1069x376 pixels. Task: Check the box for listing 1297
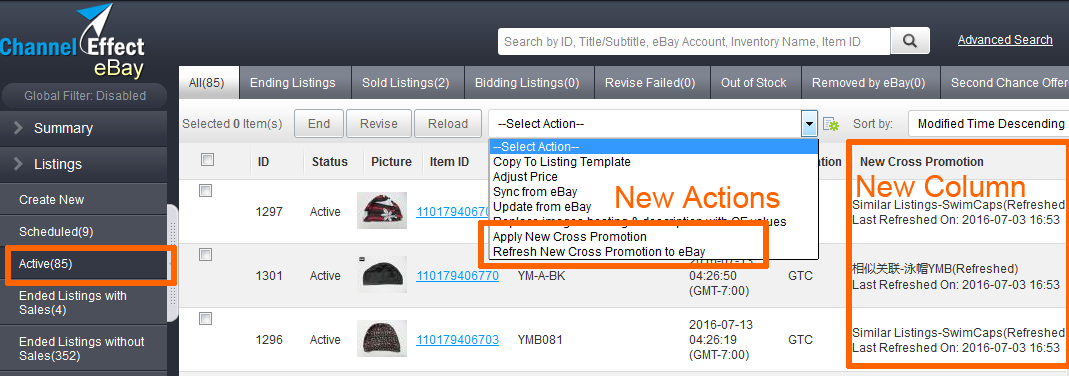point(205,191)
